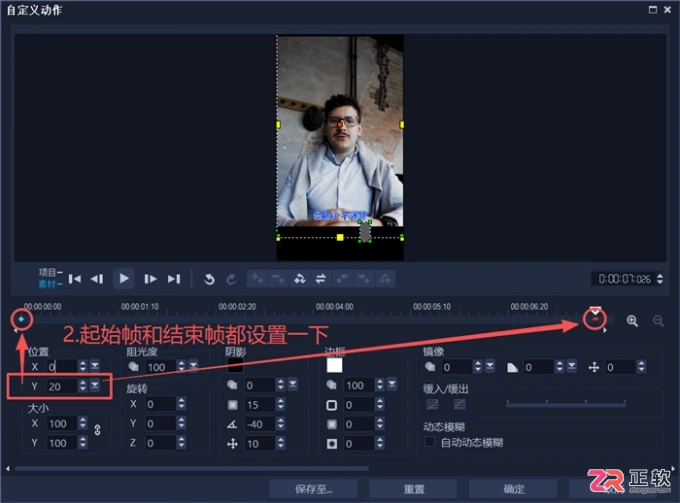Image resolution: width=680 pixels, height=503 pixels.
Task: Click the shadow blur field showing 15
Action: (260, 405)
